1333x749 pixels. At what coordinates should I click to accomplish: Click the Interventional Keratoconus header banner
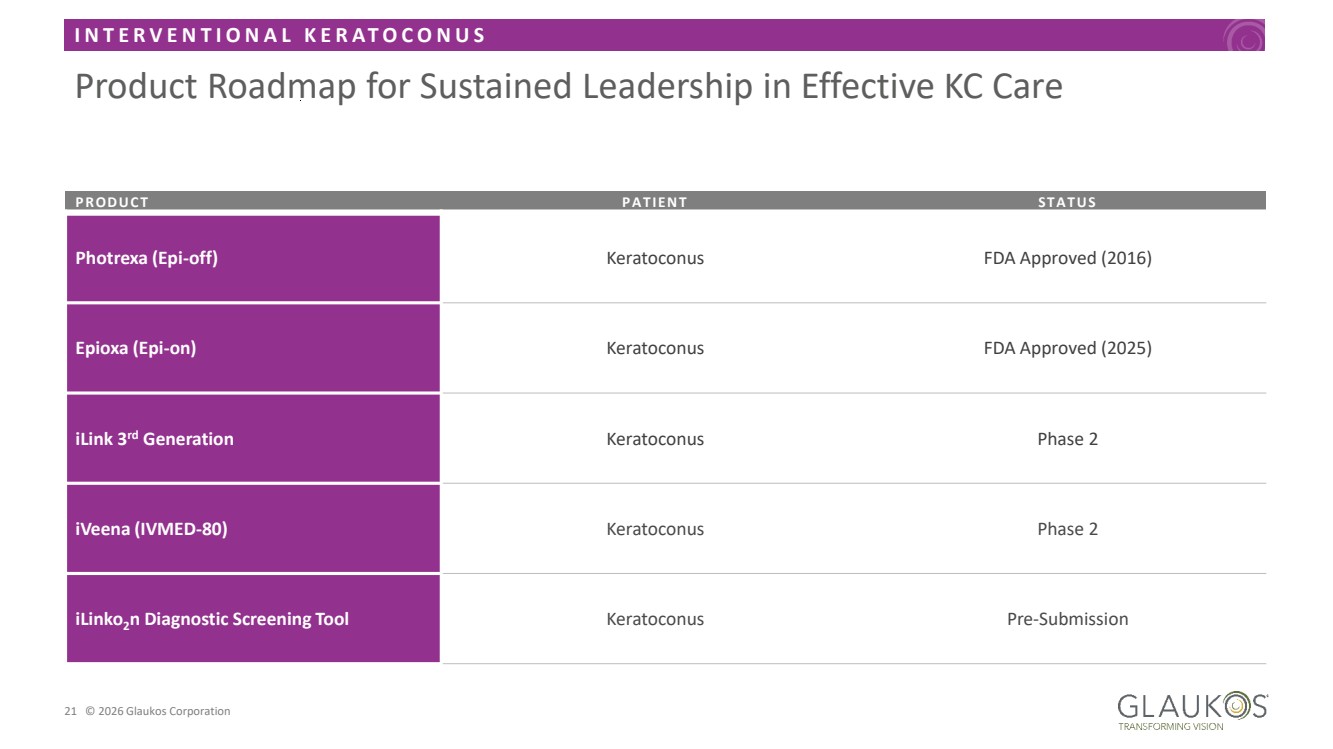[x=280, y=36]
